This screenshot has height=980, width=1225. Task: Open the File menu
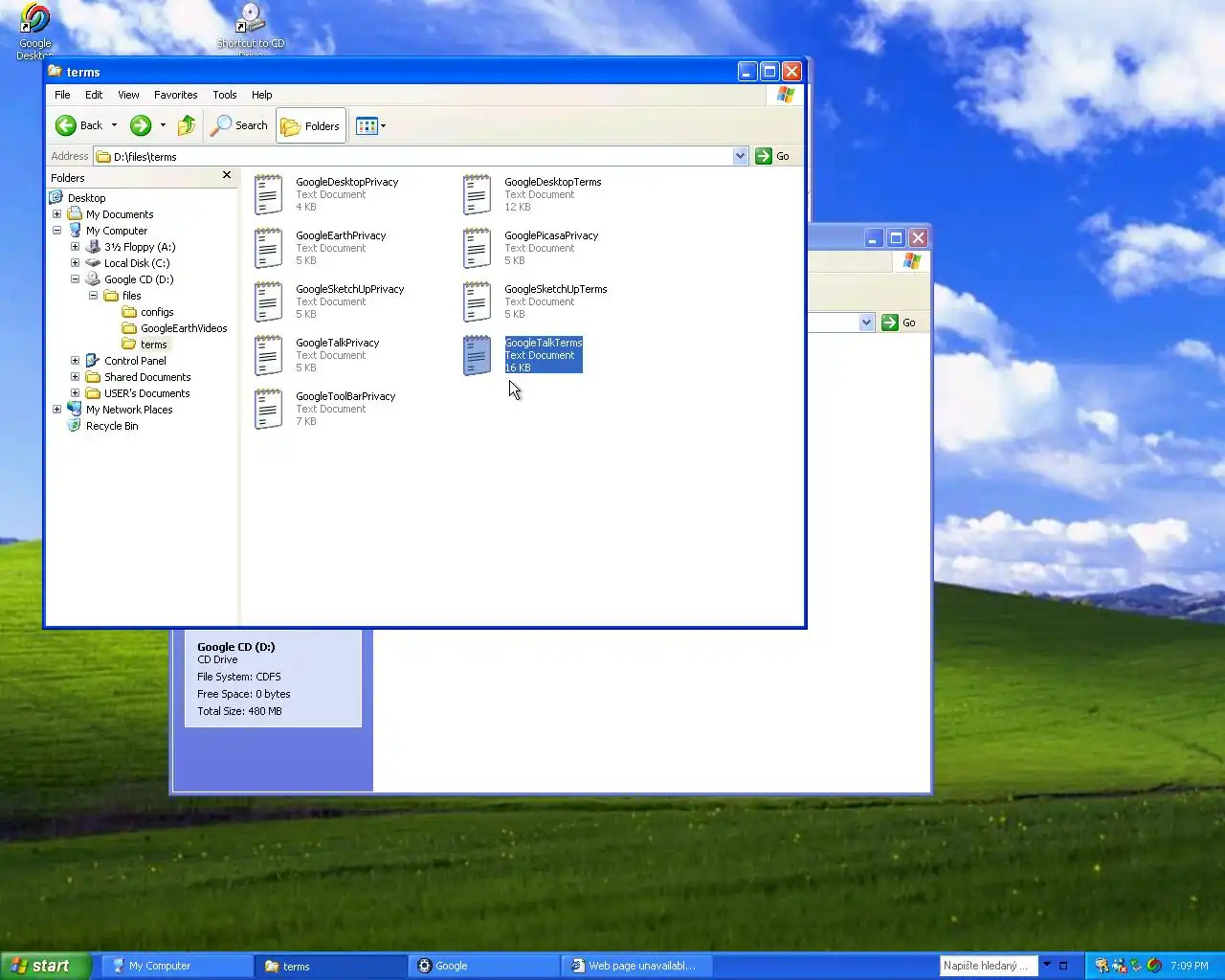pos(62,95)
